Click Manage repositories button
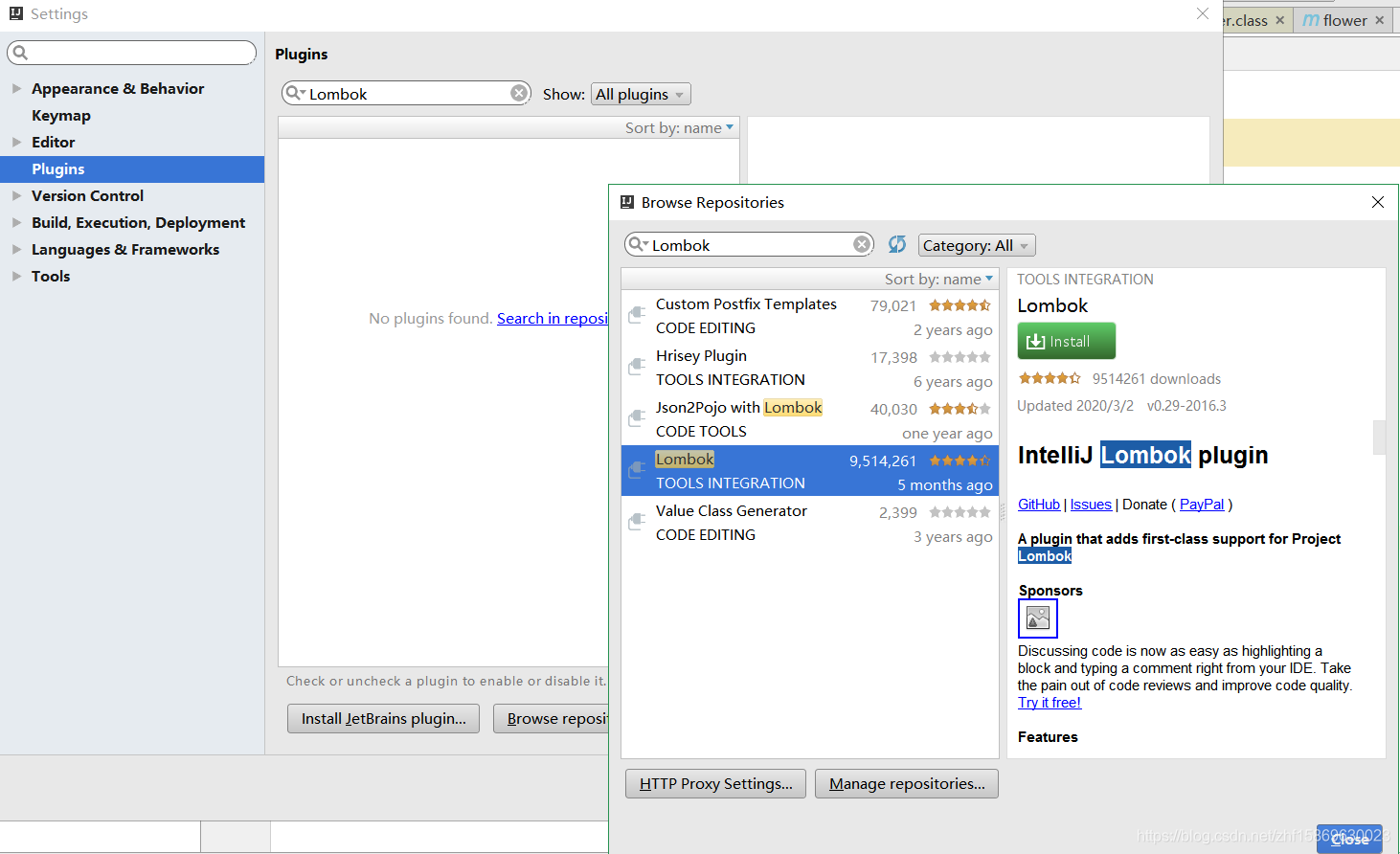The width and height of the screenshot is (1400, 854). pos(907,783)
